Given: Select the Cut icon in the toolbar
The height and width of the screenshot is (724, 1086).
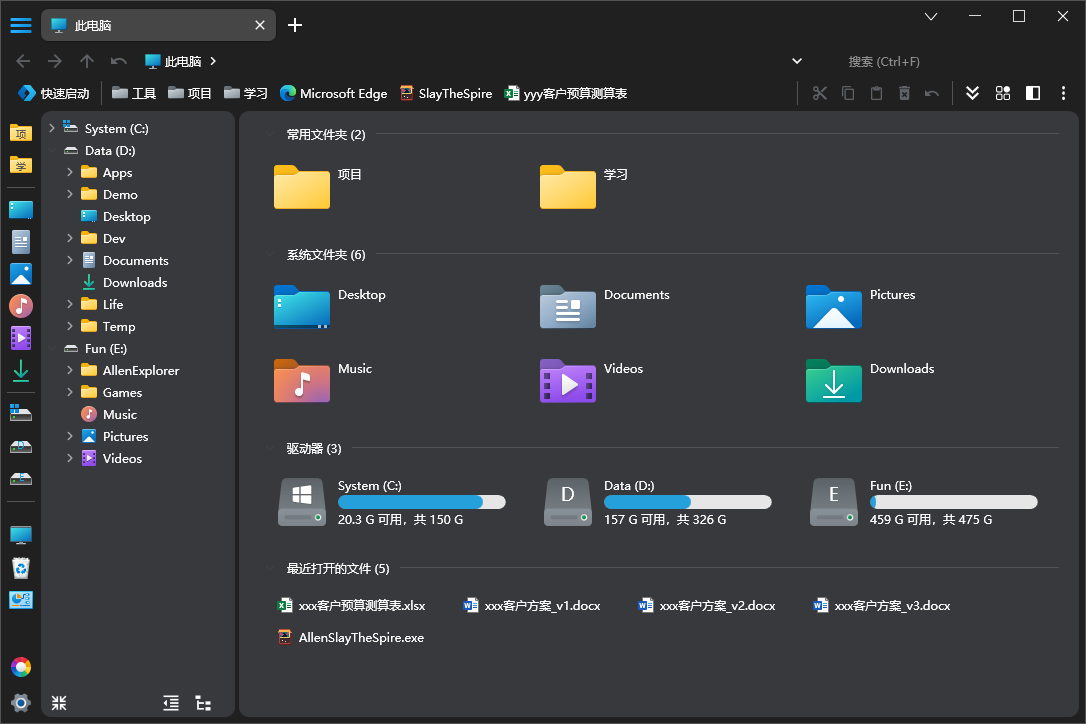Looking at the screenshot, I should tap(820, 93).
